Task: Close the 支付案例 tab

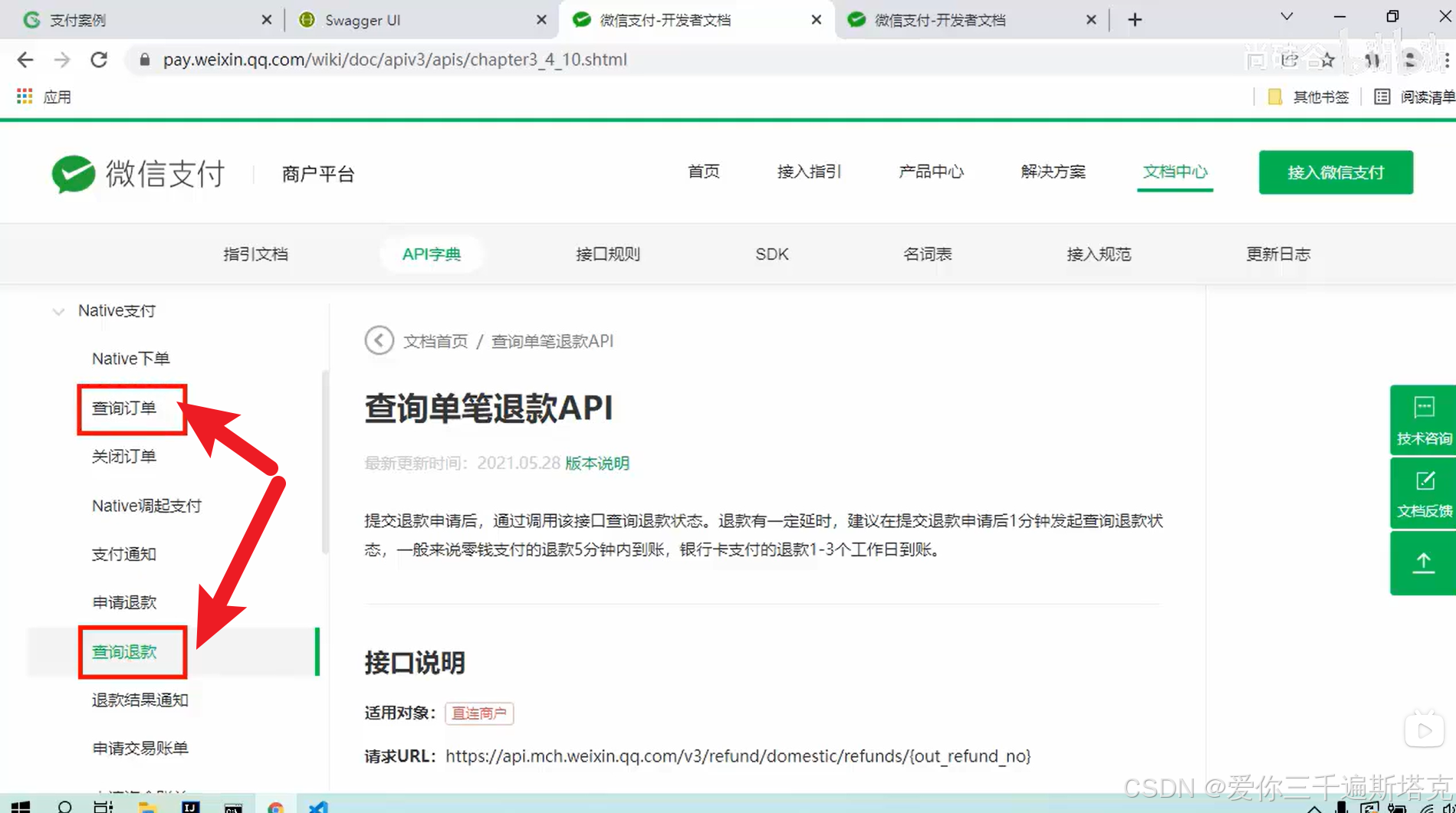Action: 266,20
